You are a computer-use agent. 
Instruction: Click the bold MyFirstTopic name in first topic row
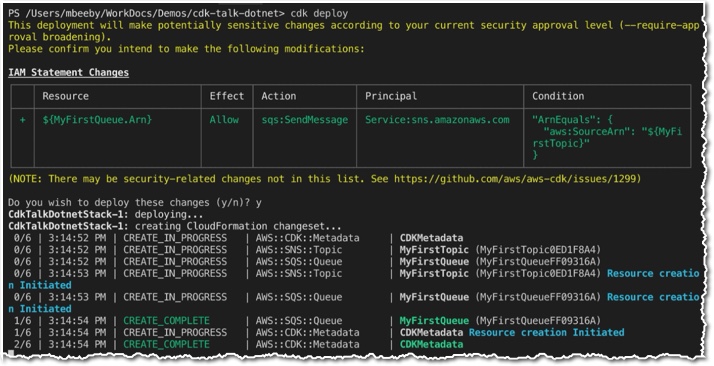click(434, 249)
